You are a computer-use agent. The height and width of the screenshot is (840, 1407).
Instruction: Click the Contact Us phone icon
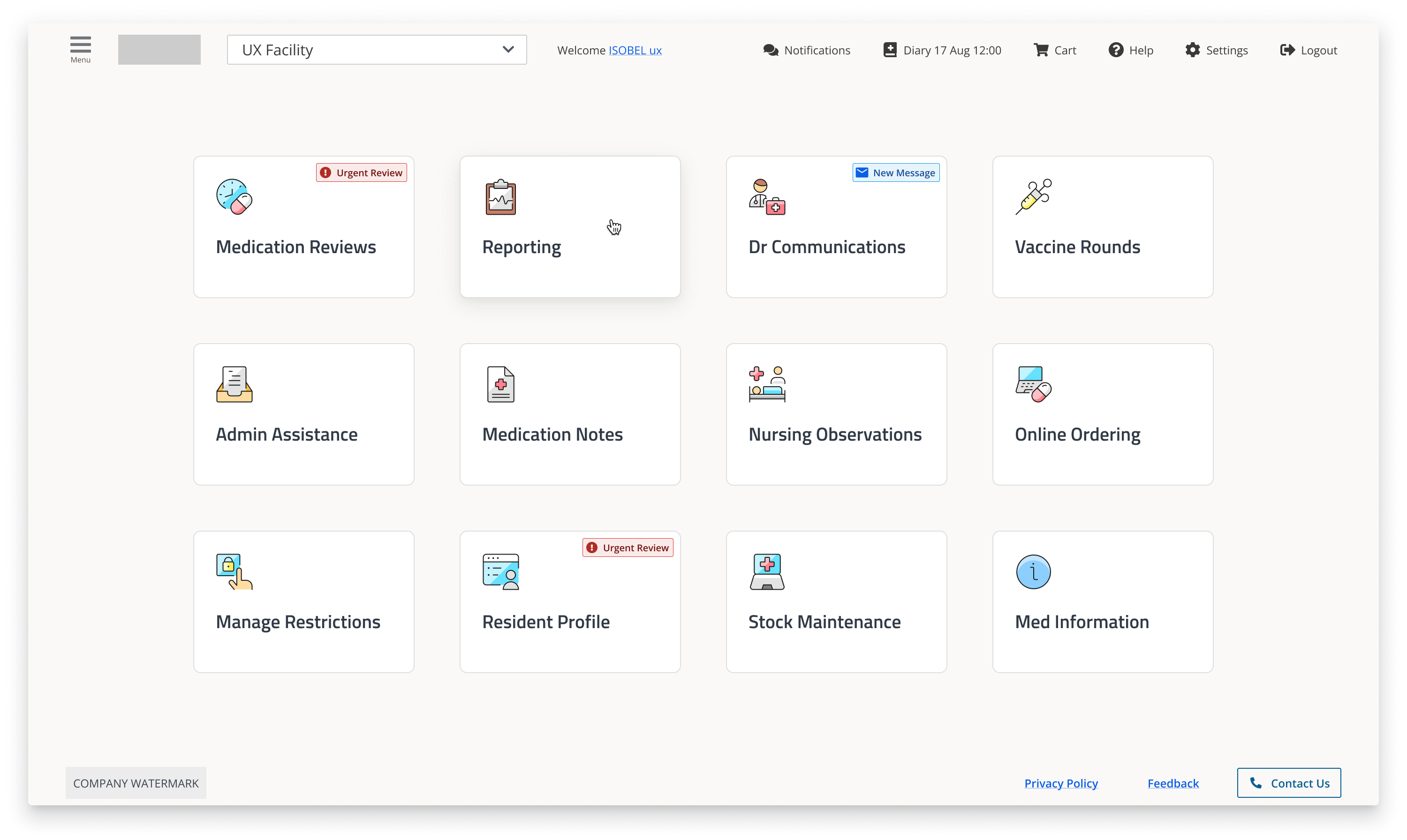(x=1256, y=783)
